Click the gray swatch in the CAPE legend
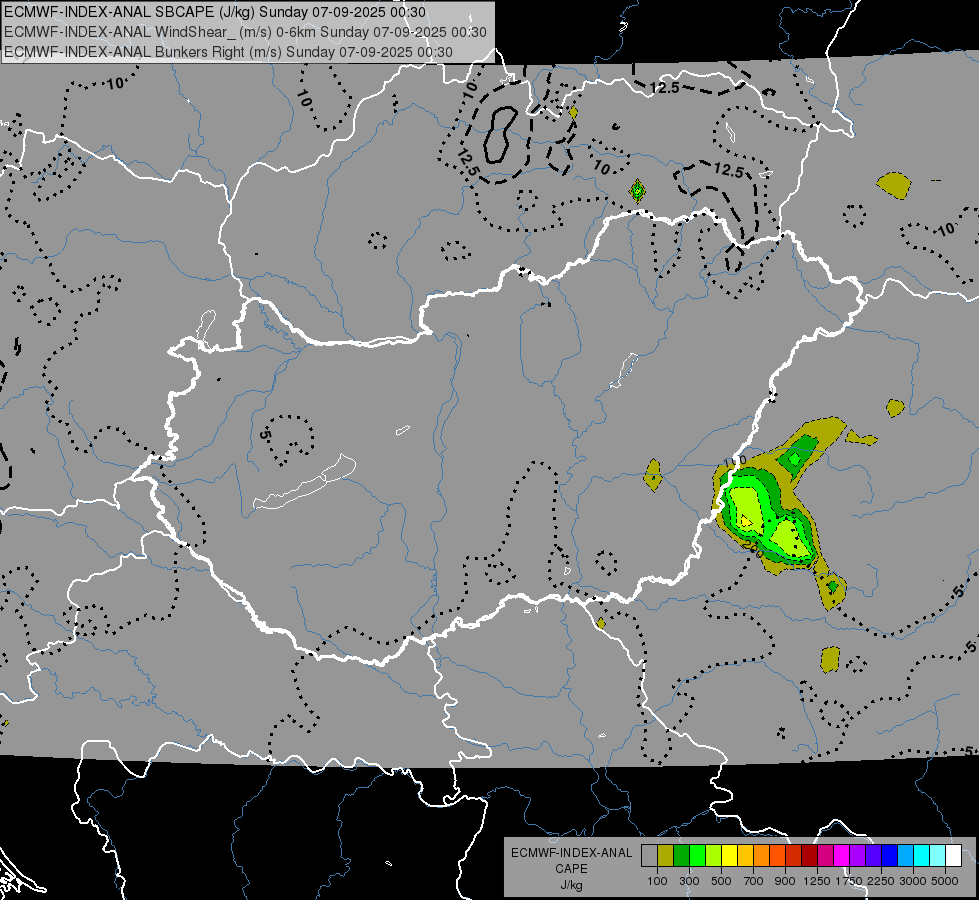The height and width of the screenshot is (900, 979). click(649, 855)
